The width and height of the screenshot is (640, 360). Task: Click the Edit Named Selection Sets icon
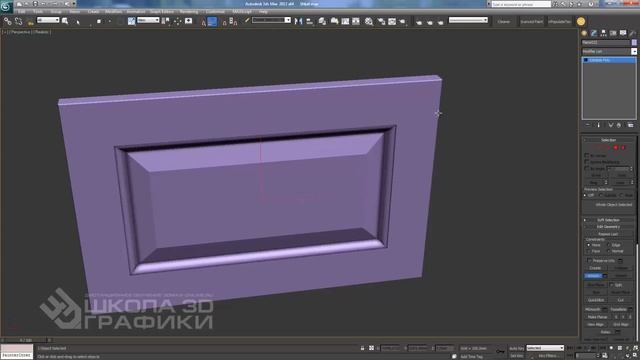(247, 20)
